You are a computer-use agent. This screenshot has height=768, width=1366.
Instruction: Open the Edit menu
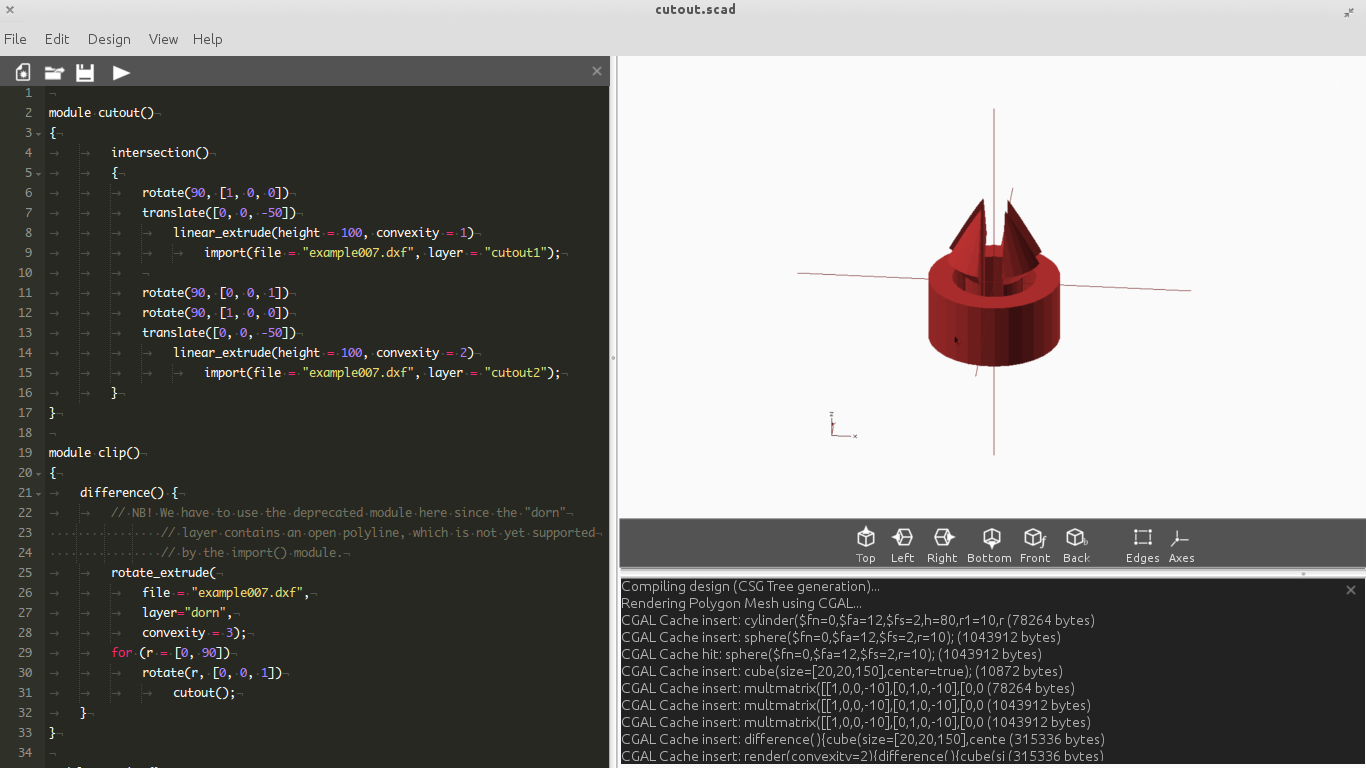(57, 39)
